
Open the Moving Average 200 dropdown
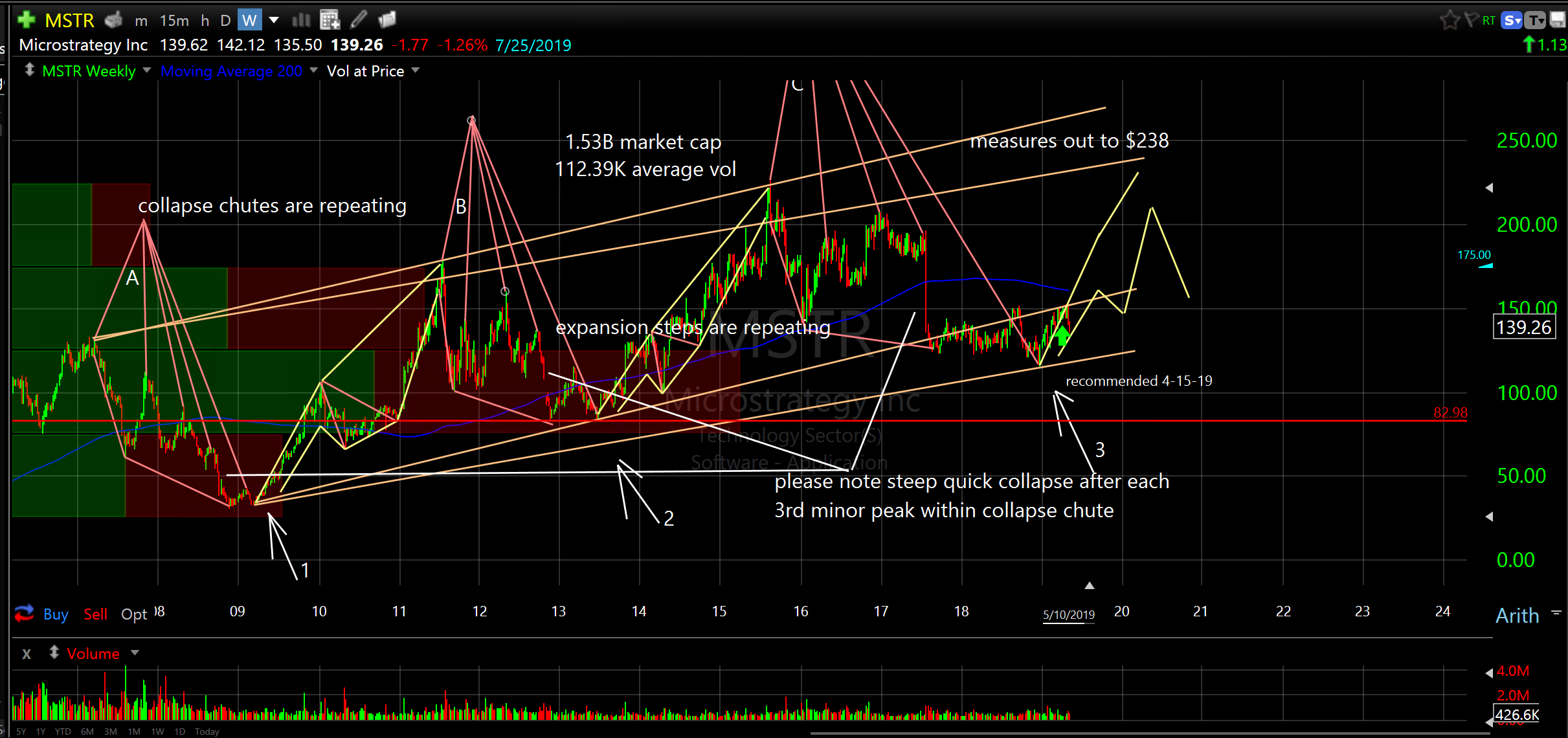[314, 70]
